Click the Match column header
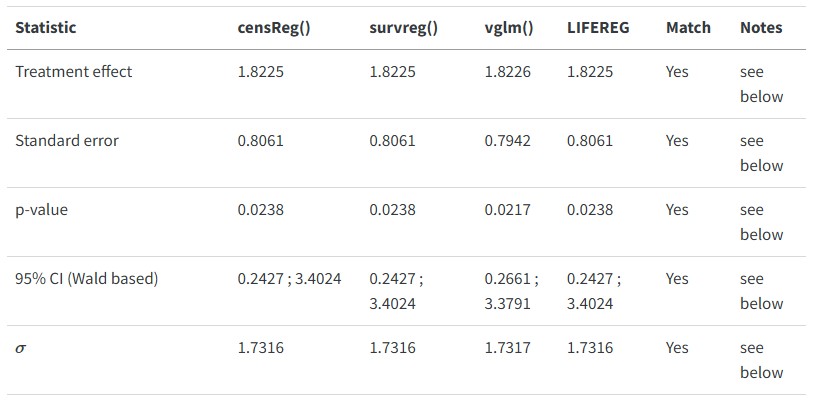Image resolution: width=814 pixels, height=401 pixels. pyautogui.click(x=688, y=28)
